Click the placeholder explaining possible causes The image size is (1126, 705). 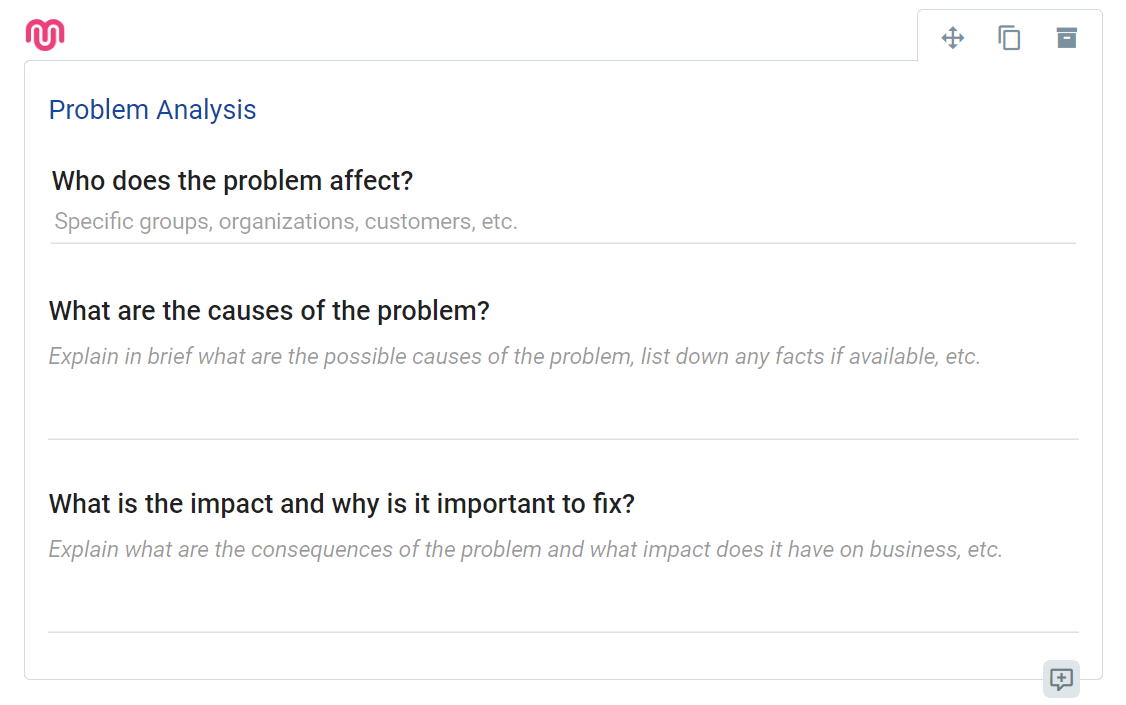click(x=513, y=356)
